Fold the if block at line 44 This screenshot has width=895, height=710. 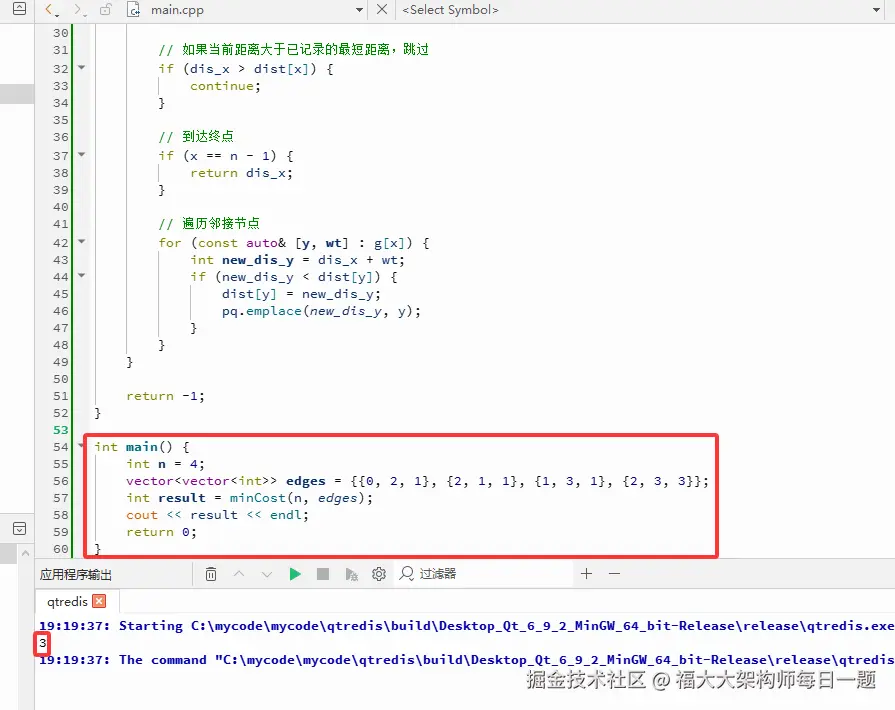[x=82, y=276]
